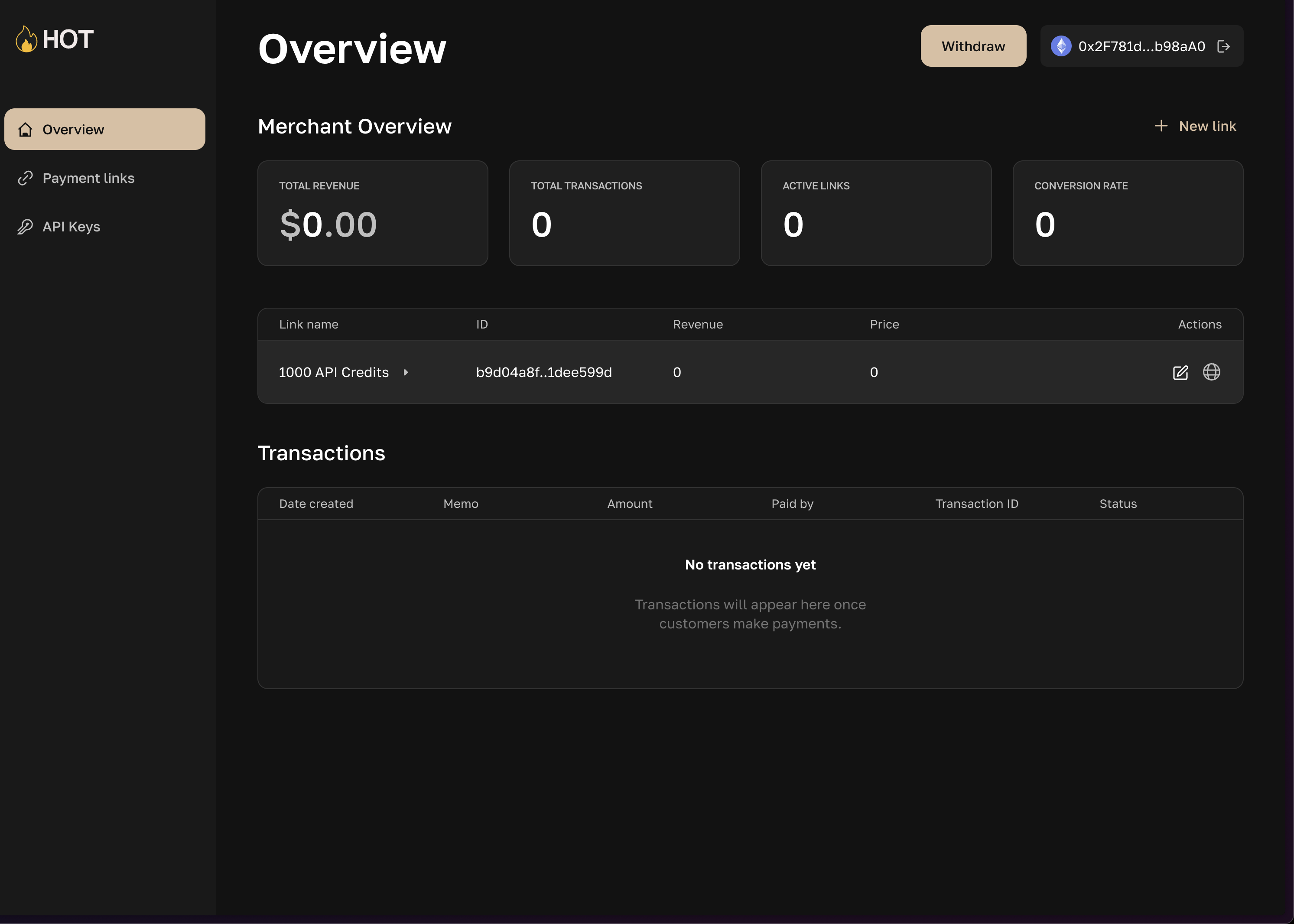Viewport: 1294px width, 924px height.
Task: Edit the 1000 API Credits link
Action: [1180, 373]
